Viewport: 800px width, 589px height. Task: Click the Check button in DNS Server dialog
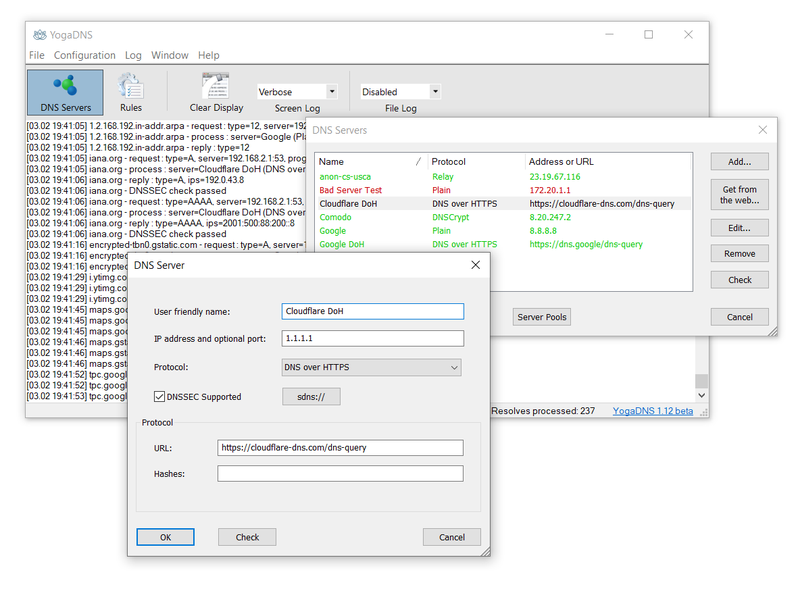(x=247, y=537)
